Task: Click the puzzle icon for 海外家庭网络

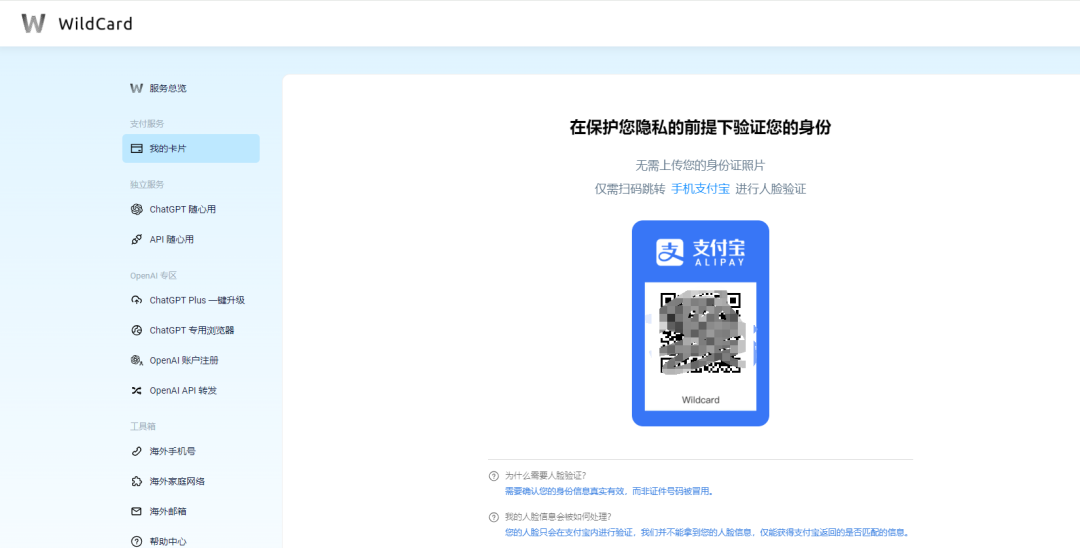Action: (136, 481)
